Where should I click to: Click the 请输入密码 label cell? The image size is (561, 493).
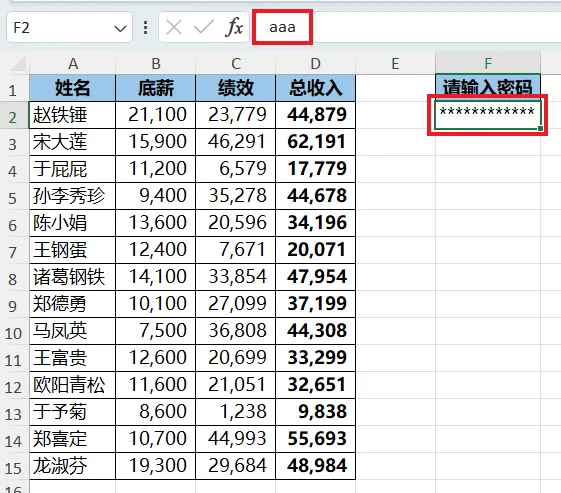tap(487, 88)
